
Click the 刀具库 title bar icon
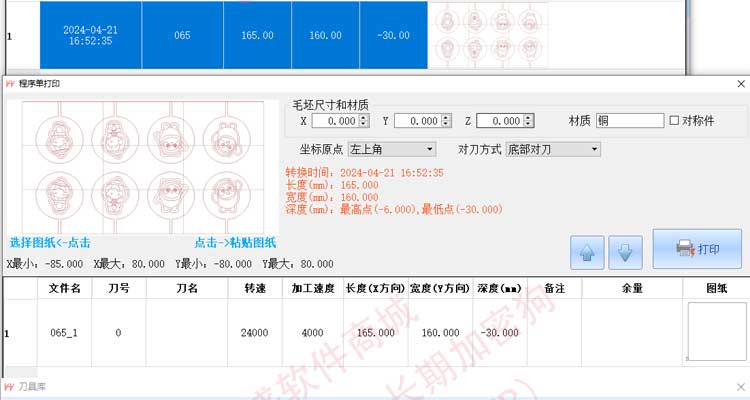click(x=10, y=387)
